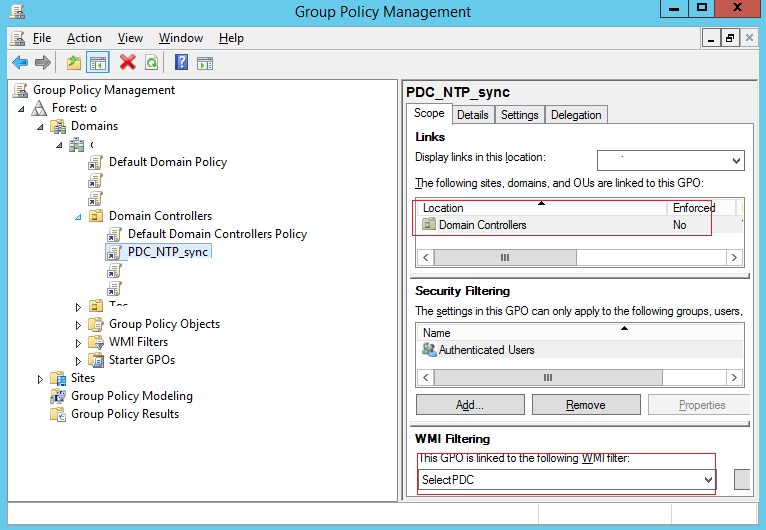The height and width of the screenshot is (530, 766).
Task: Click the Back arrow toolbar icon
Action: [x=20, y=63]
